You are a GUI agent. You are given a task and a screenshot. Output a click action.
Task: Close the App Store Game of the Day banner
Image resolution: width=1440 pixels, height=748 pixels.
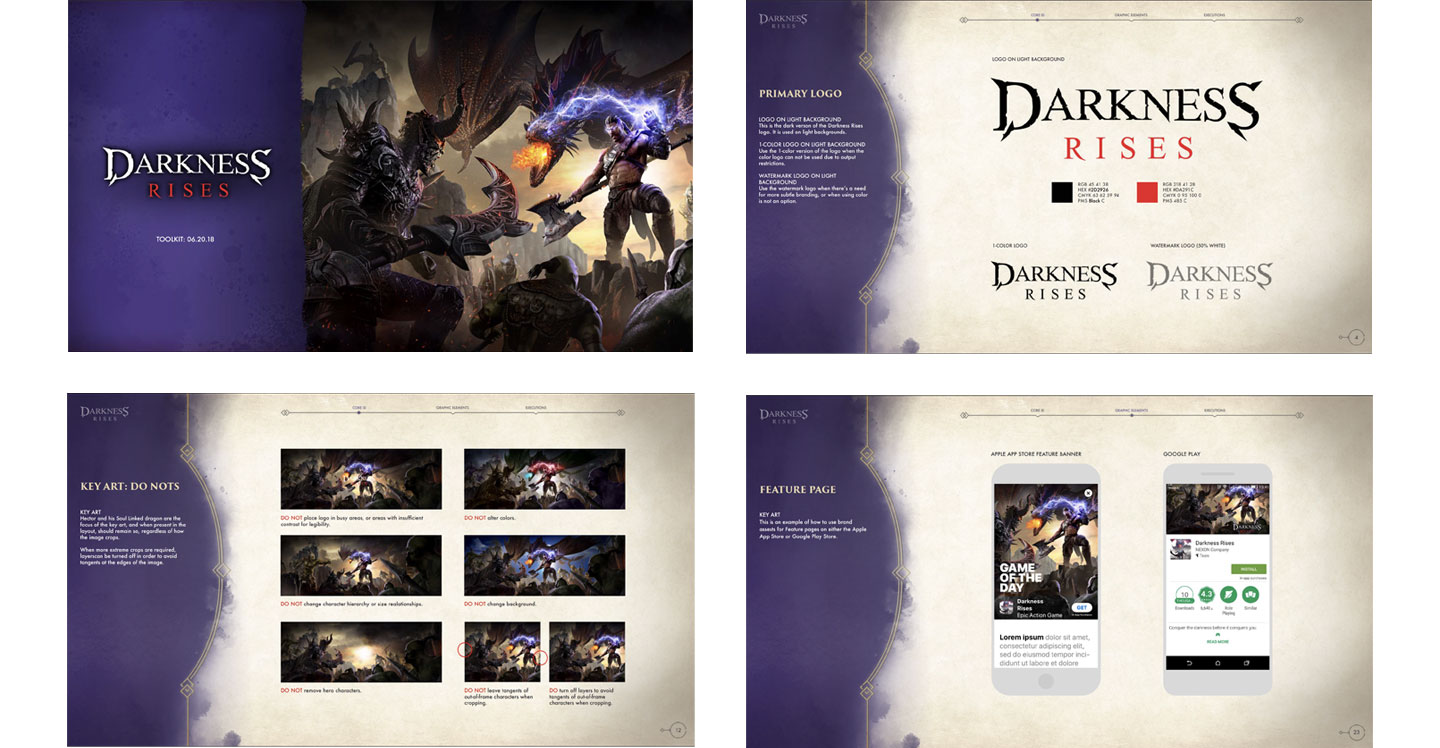pyautogui.click(x=1088, y=493)
